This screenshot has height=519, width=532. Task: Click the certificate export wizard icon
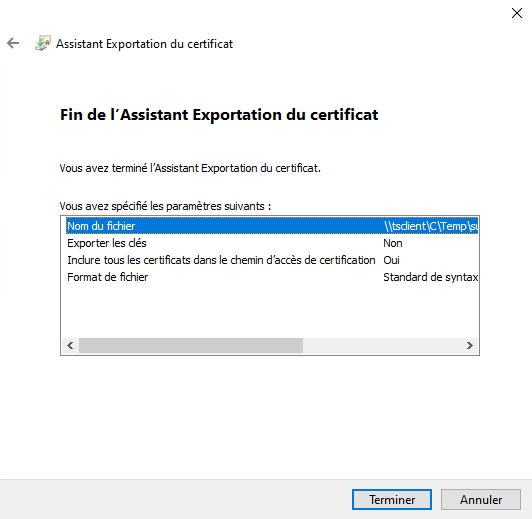click(x=43, y=43)
